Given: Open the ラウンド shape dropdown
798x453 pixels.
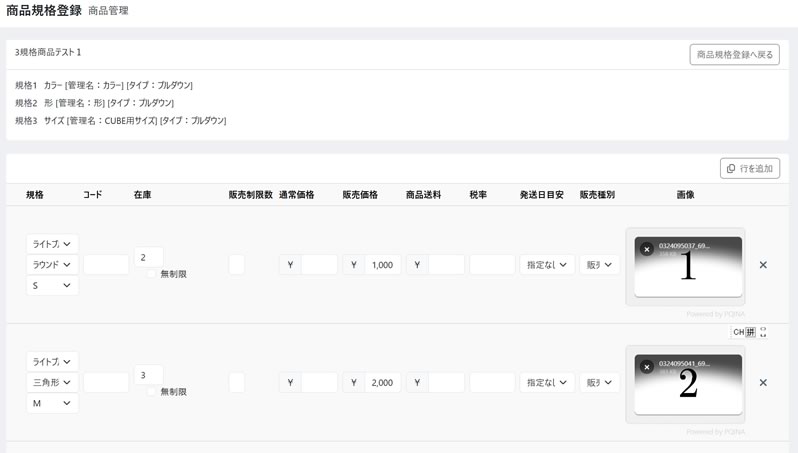Looking at the screenshot, I should click(x=52, y=265).
